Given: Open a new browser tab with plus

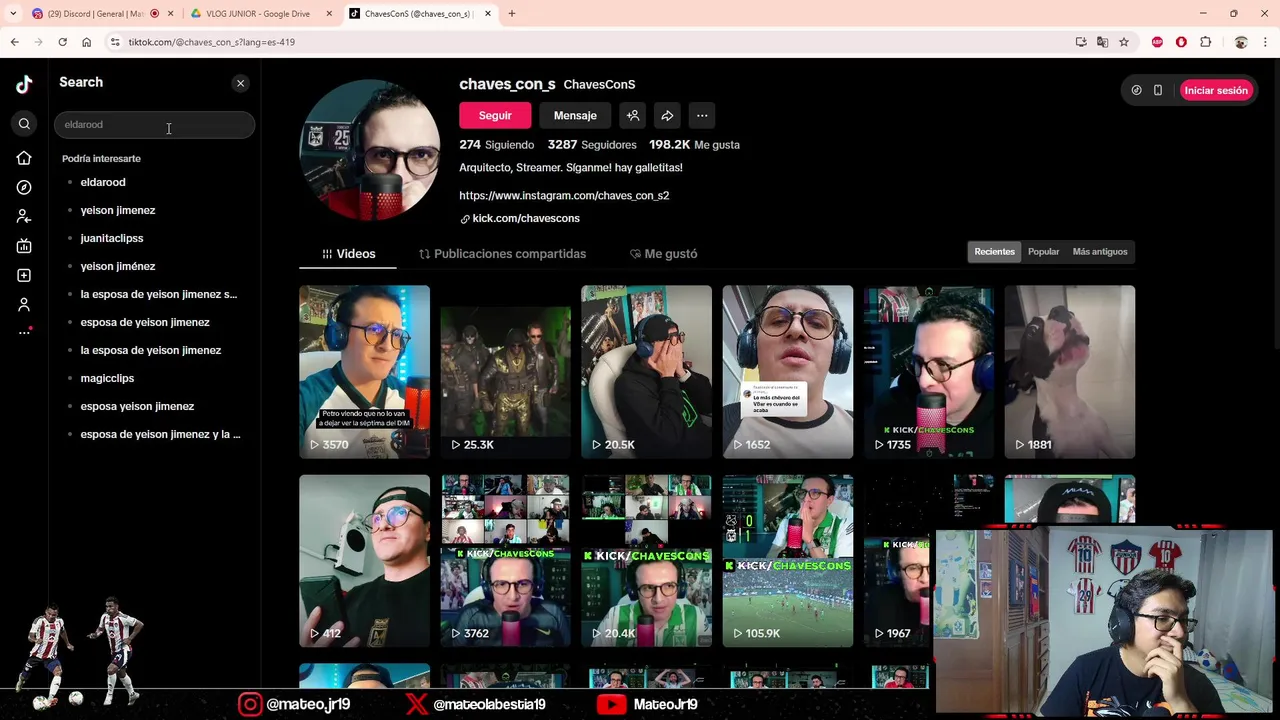Looking at the screenshot, I should point(511,14).
